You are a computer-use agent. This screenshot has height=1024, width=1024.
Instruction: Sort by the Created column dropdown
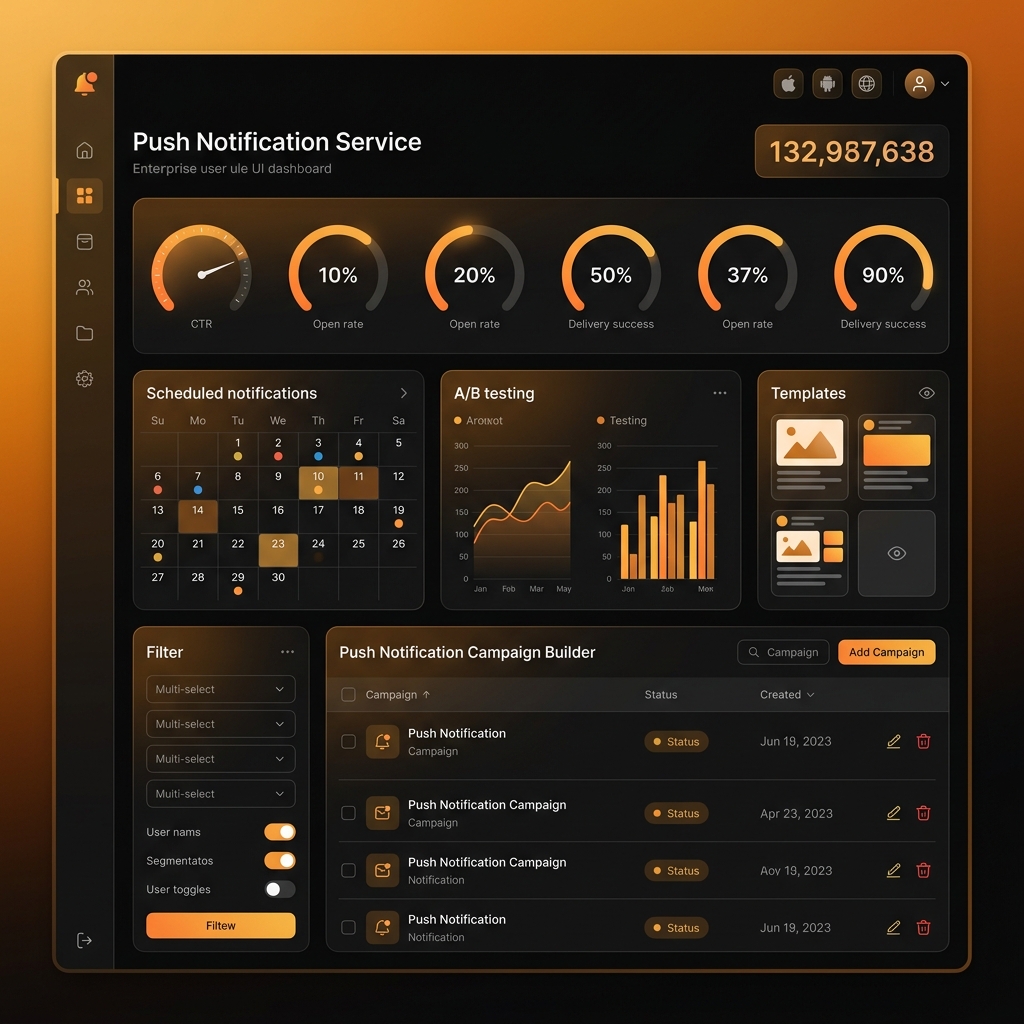[787, 694]
